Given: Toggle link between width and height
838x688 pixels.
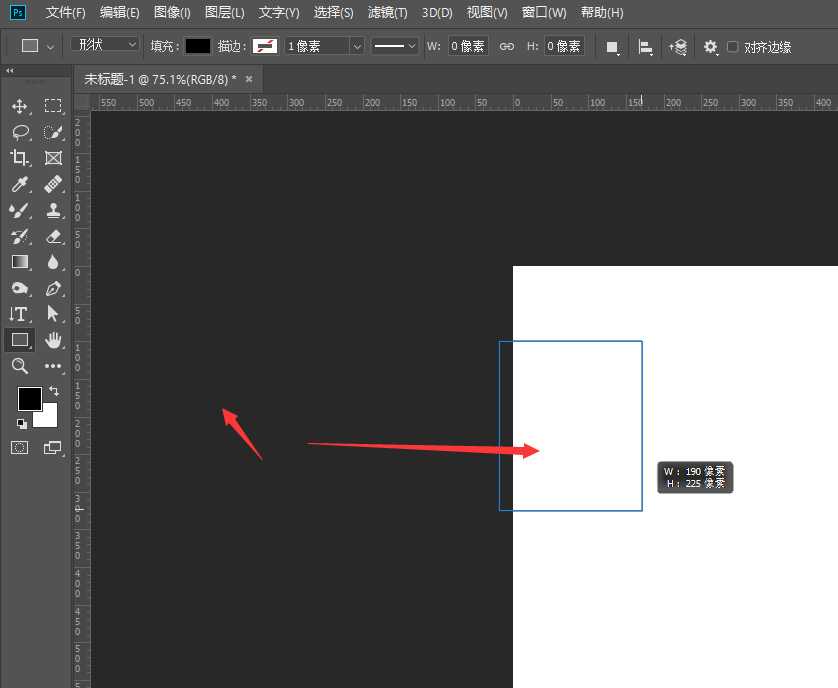Looking at the screenshot, I should tap(506, 46).
